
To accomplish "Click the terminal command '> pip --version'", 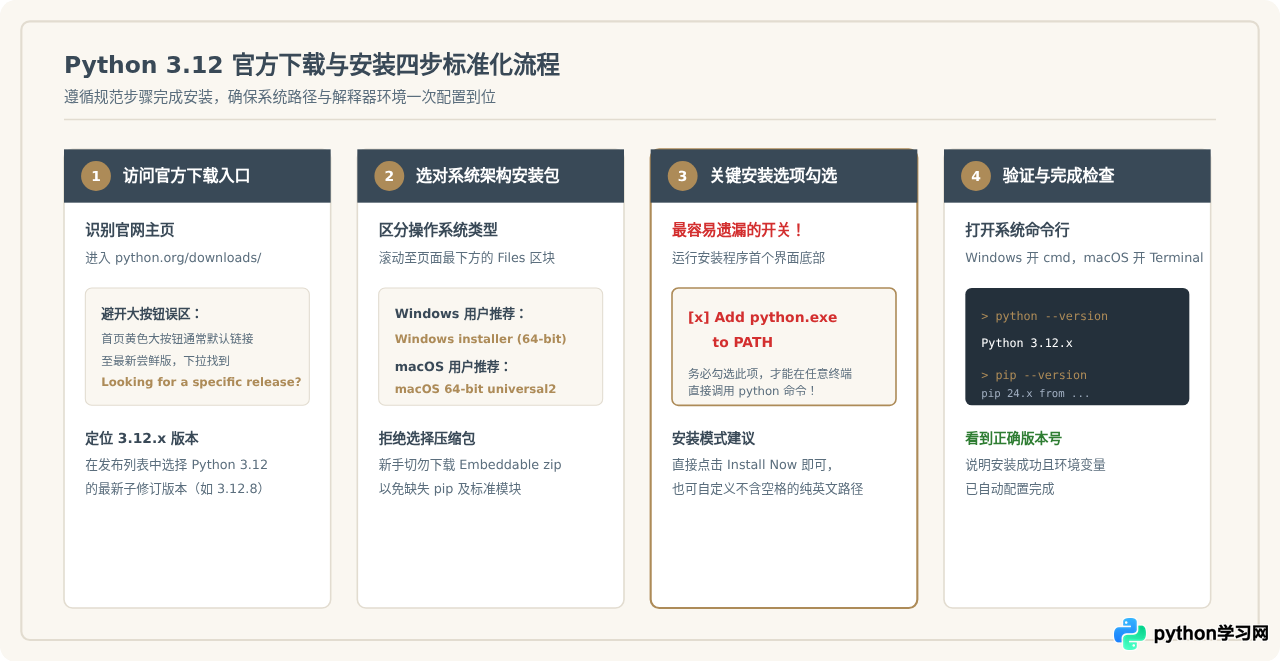I will [1034, 375].
